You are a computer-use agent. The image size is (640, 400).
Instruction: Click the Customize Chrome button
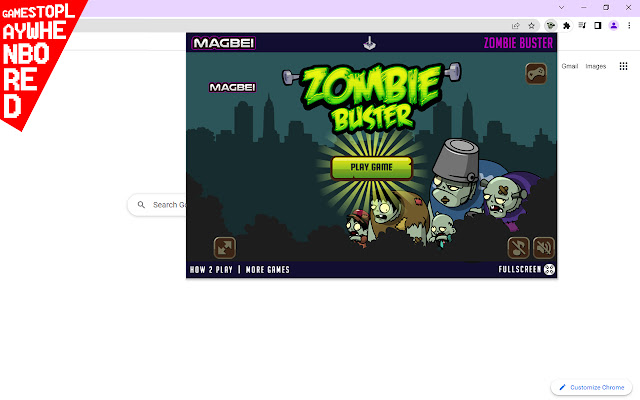591,387
